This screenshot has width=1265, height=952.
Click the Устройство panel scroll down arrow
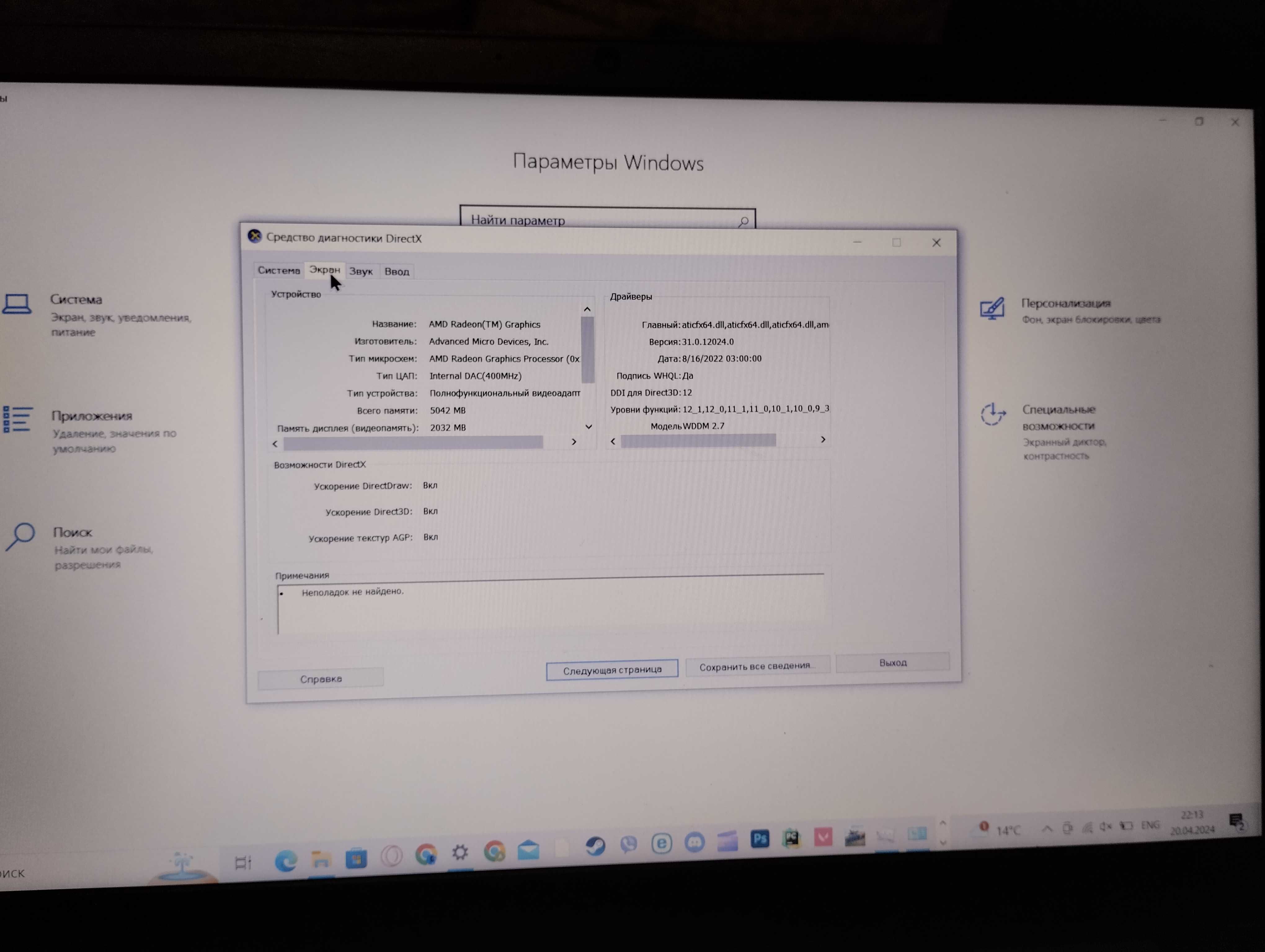588,427
